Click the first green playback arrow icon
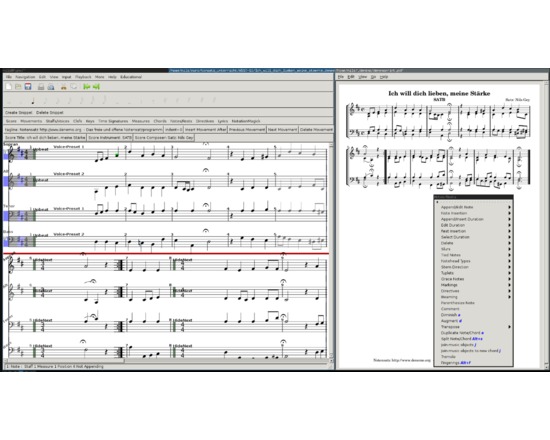The image size is (550, 440). point(86,87)
